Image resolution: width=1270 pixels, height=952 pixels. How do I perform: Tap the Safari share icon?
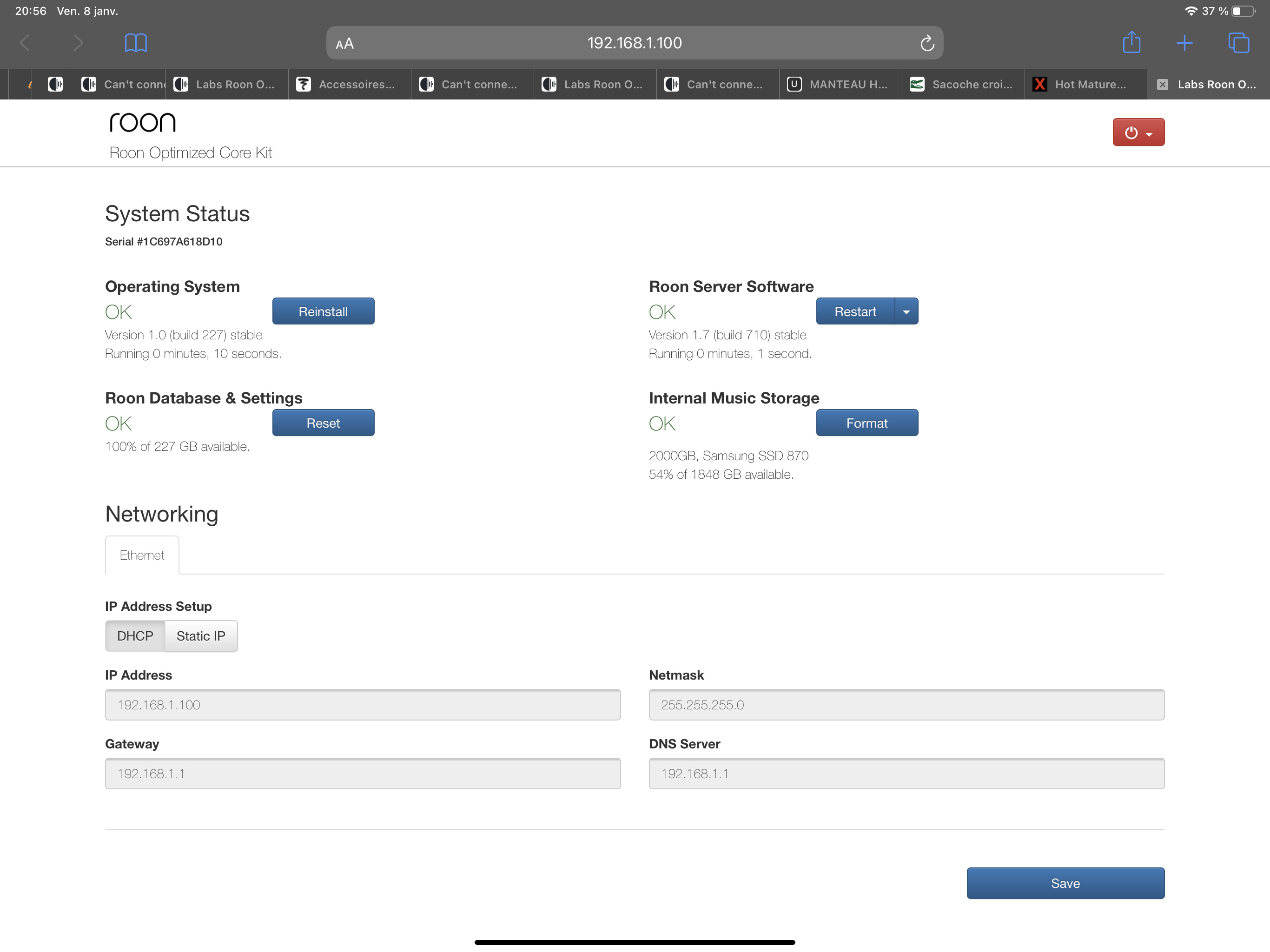[1131, 42]
